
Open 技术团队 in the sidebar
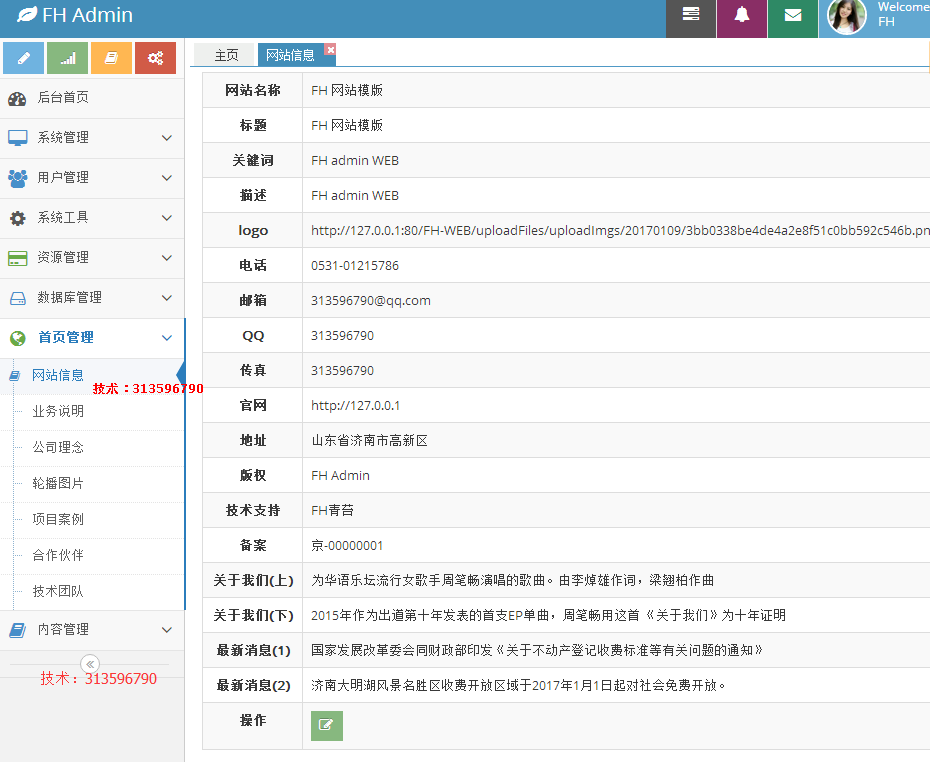point(58,591)
